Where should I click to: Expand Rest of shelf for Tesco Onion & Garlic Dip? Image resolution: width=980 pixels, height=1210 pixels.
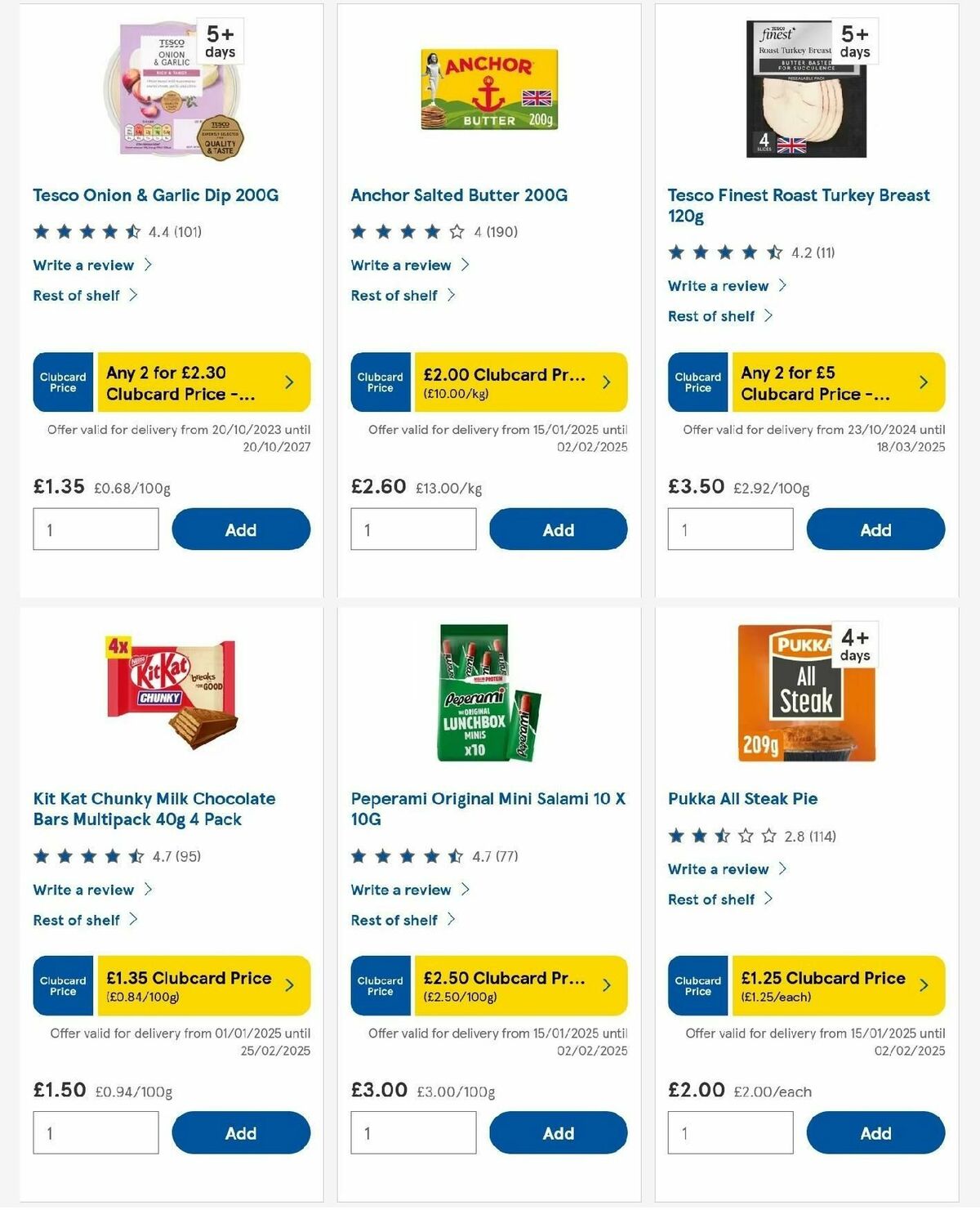(75, 295)
